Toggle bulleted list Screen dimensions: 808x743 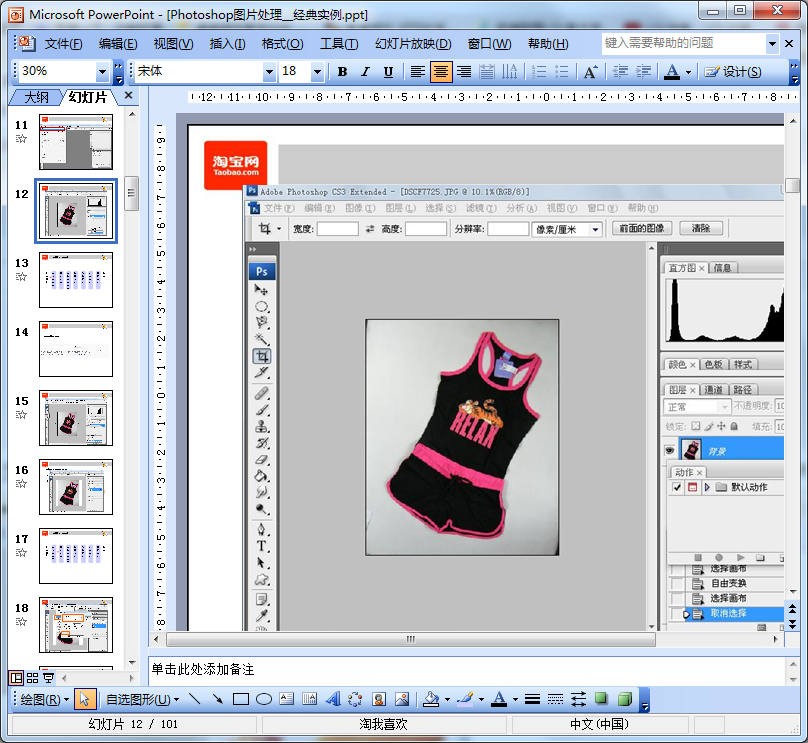click(562, 72)
